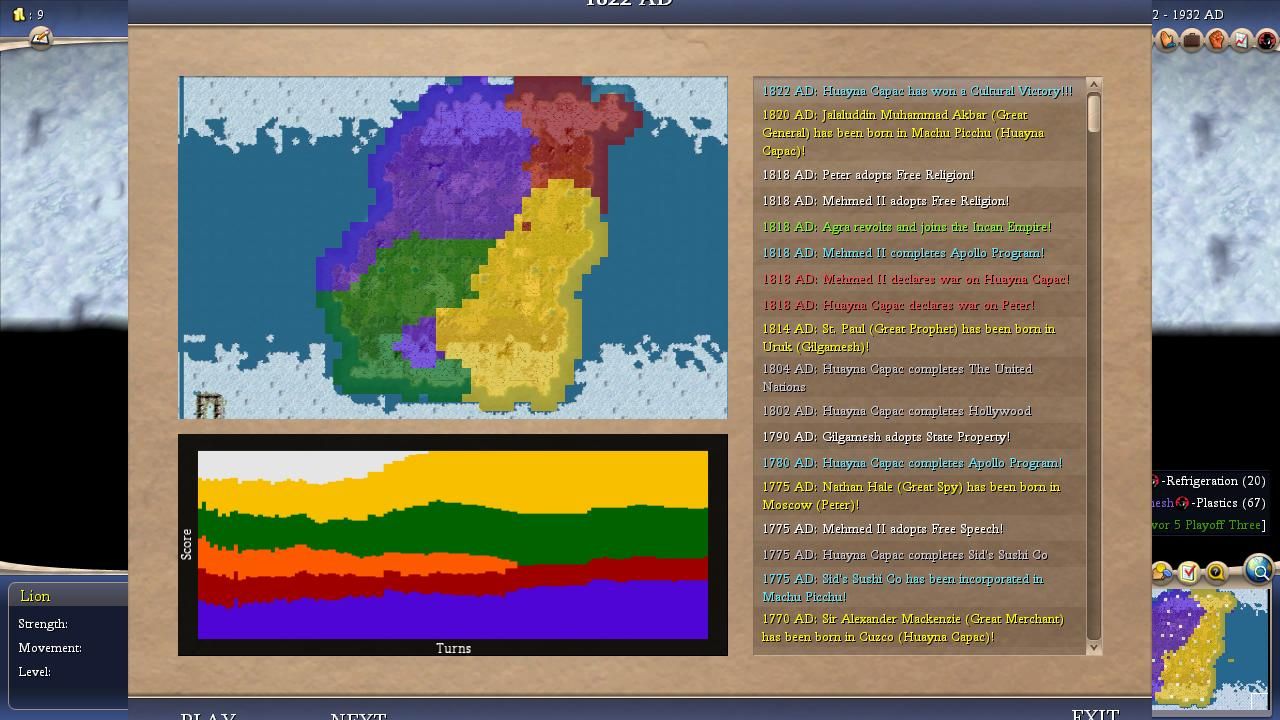The image size is (1280, 720).
Task: Open the Info screen graph chart icon
Action: (1241, 41)
